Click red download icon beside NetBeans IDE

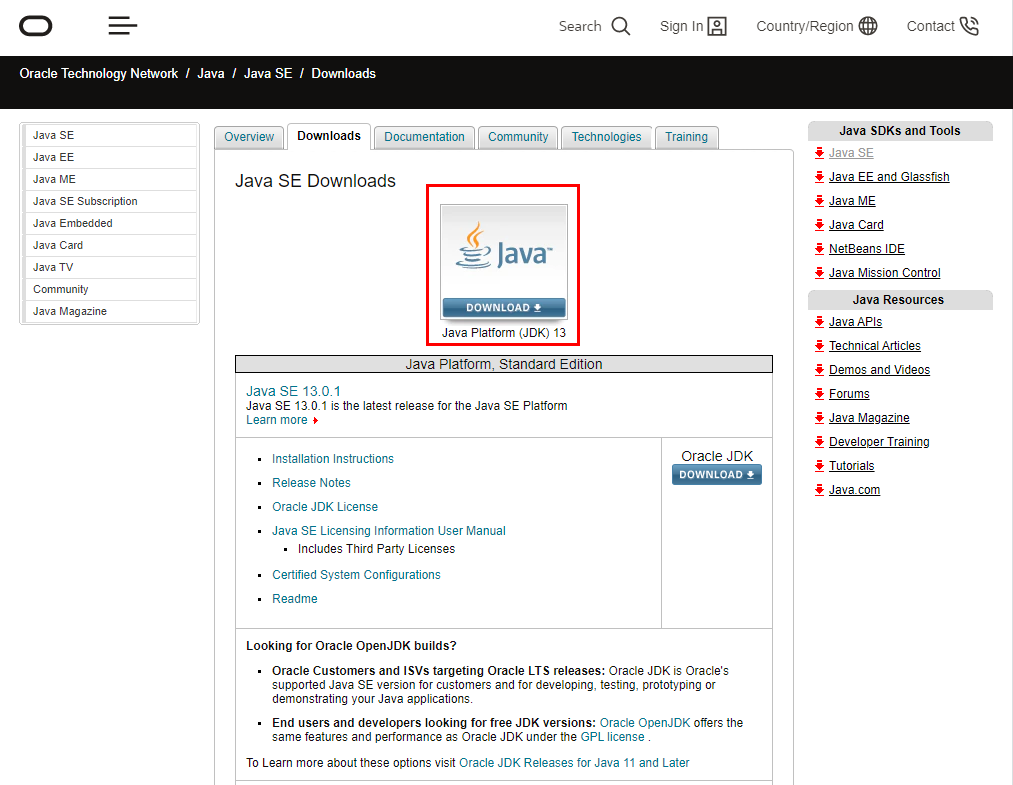819,249
